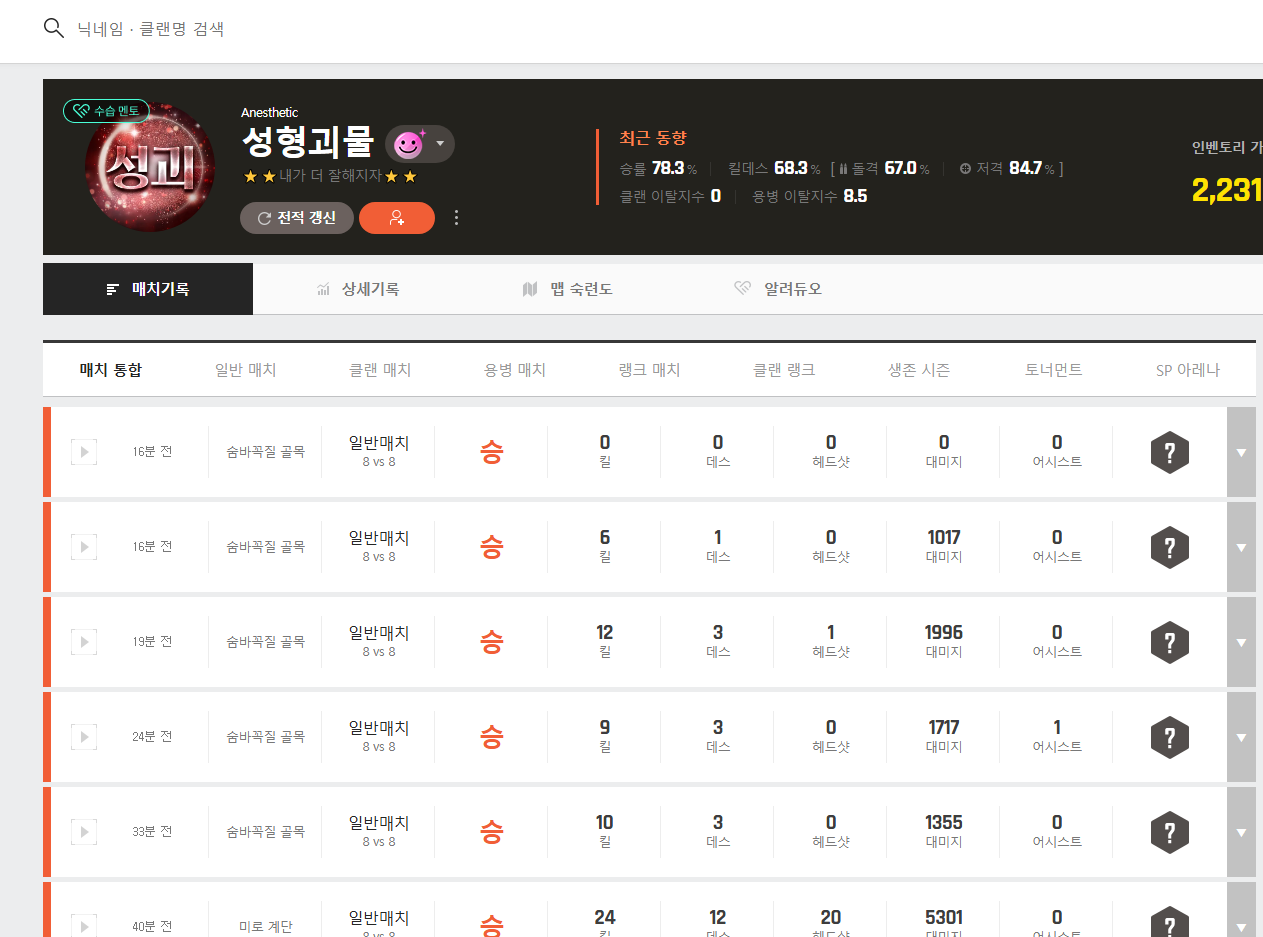The image size is (1263, 937).
Task: Click question mark hexagon on 33분 전 match
Action: point(1169,832)
